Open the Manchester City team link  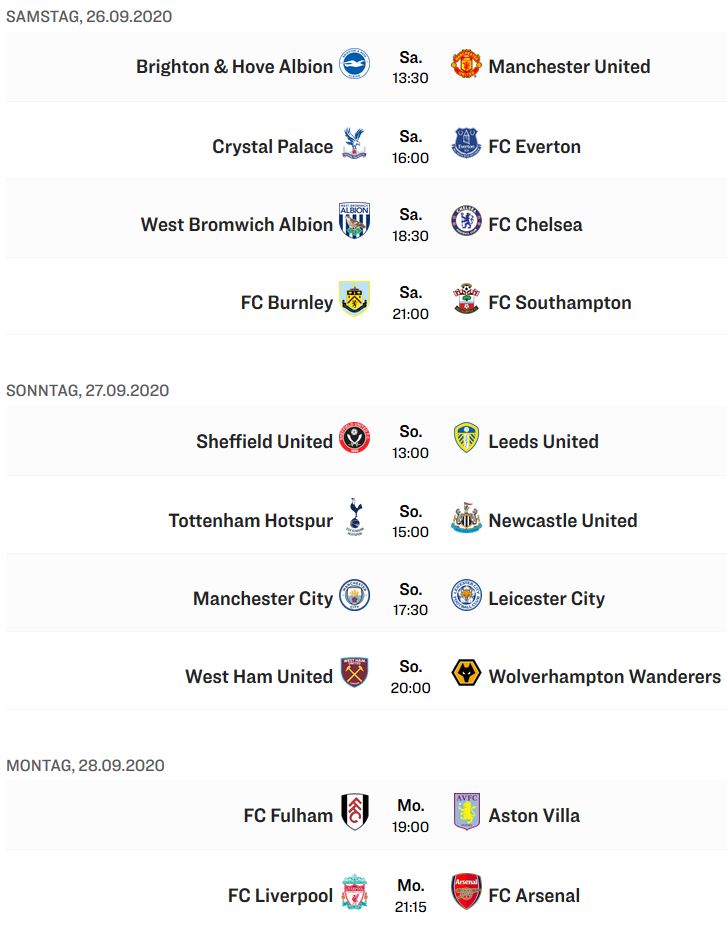(x=263, y=598)
